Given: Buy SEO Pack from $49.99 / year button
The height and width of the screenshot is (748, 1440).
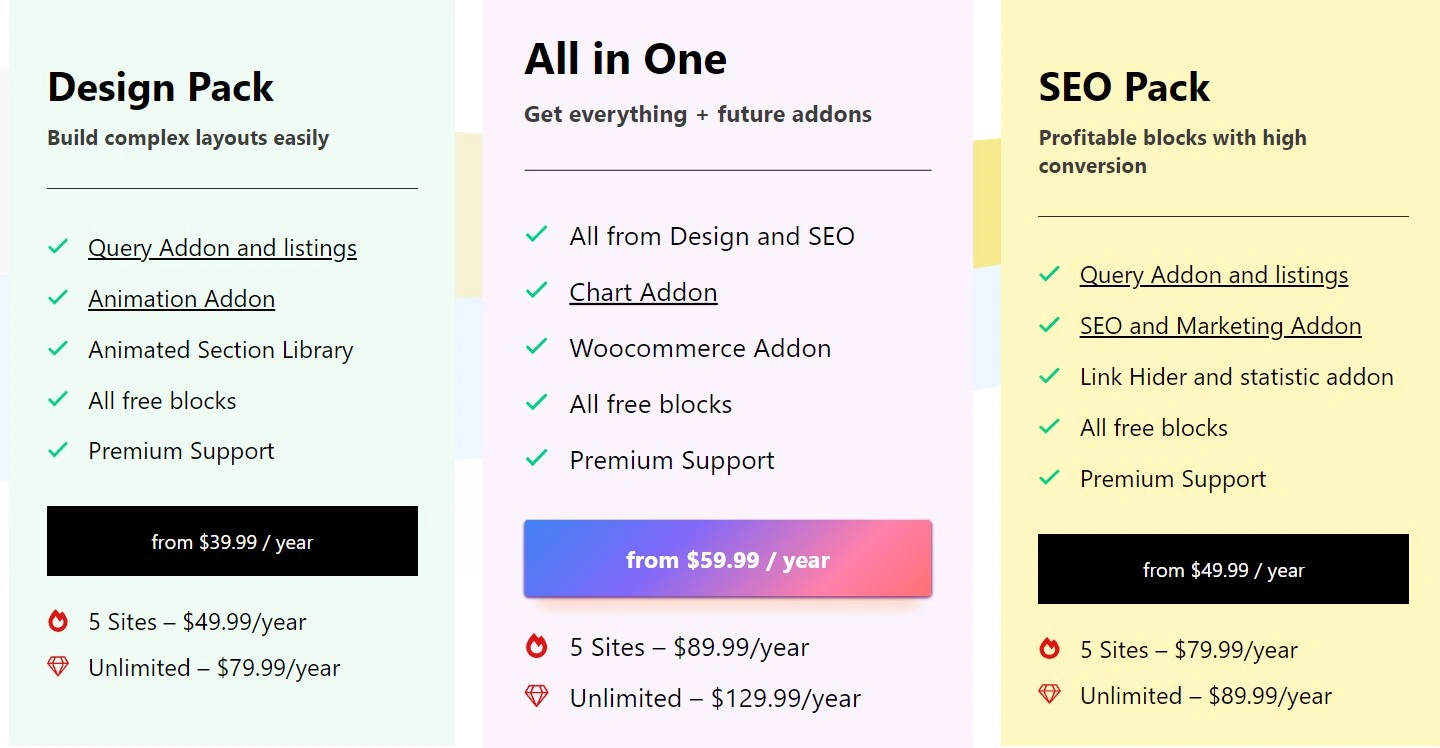Looking at the screenshot, I should [1223, 569].
